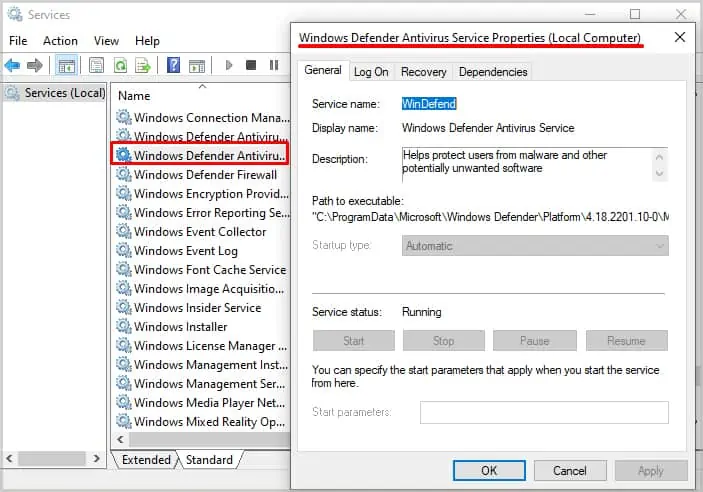The width and height of the screenshot is (703, 492).
Task: Switch to the Extended view tab
Action: point(146,460)
